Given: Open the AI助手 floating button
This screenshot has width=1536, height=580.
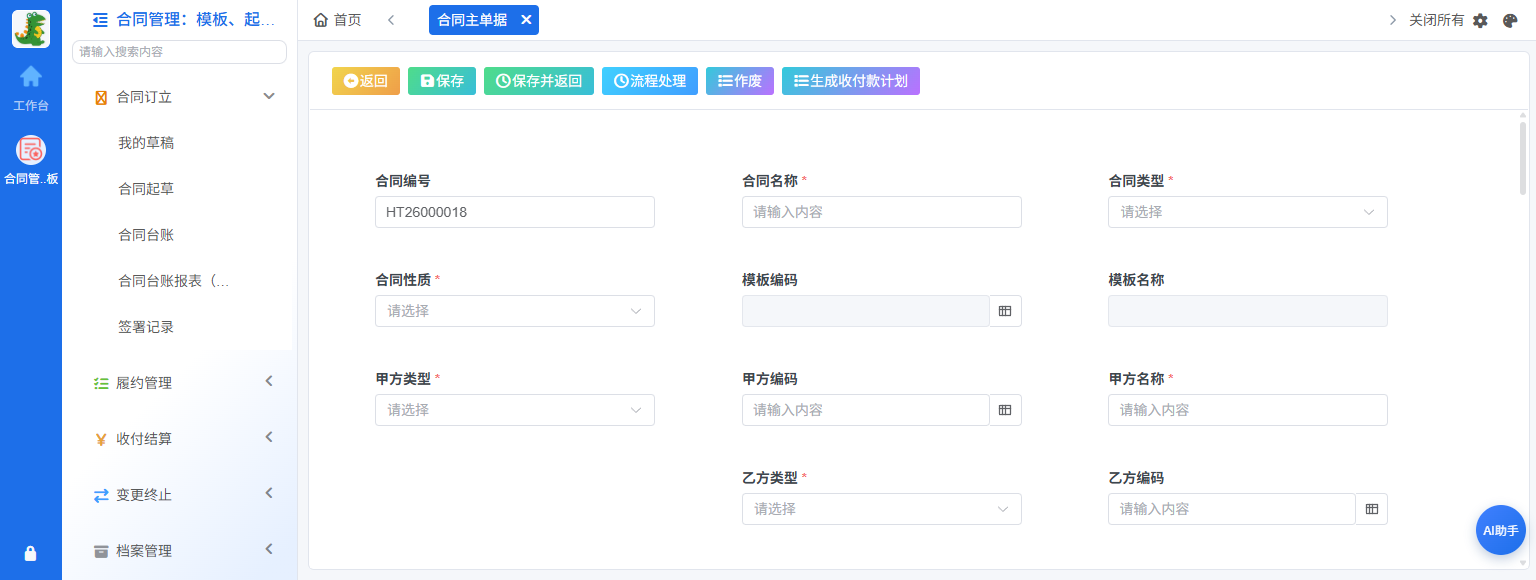Looking at the screenshot, I should 1501,530.
